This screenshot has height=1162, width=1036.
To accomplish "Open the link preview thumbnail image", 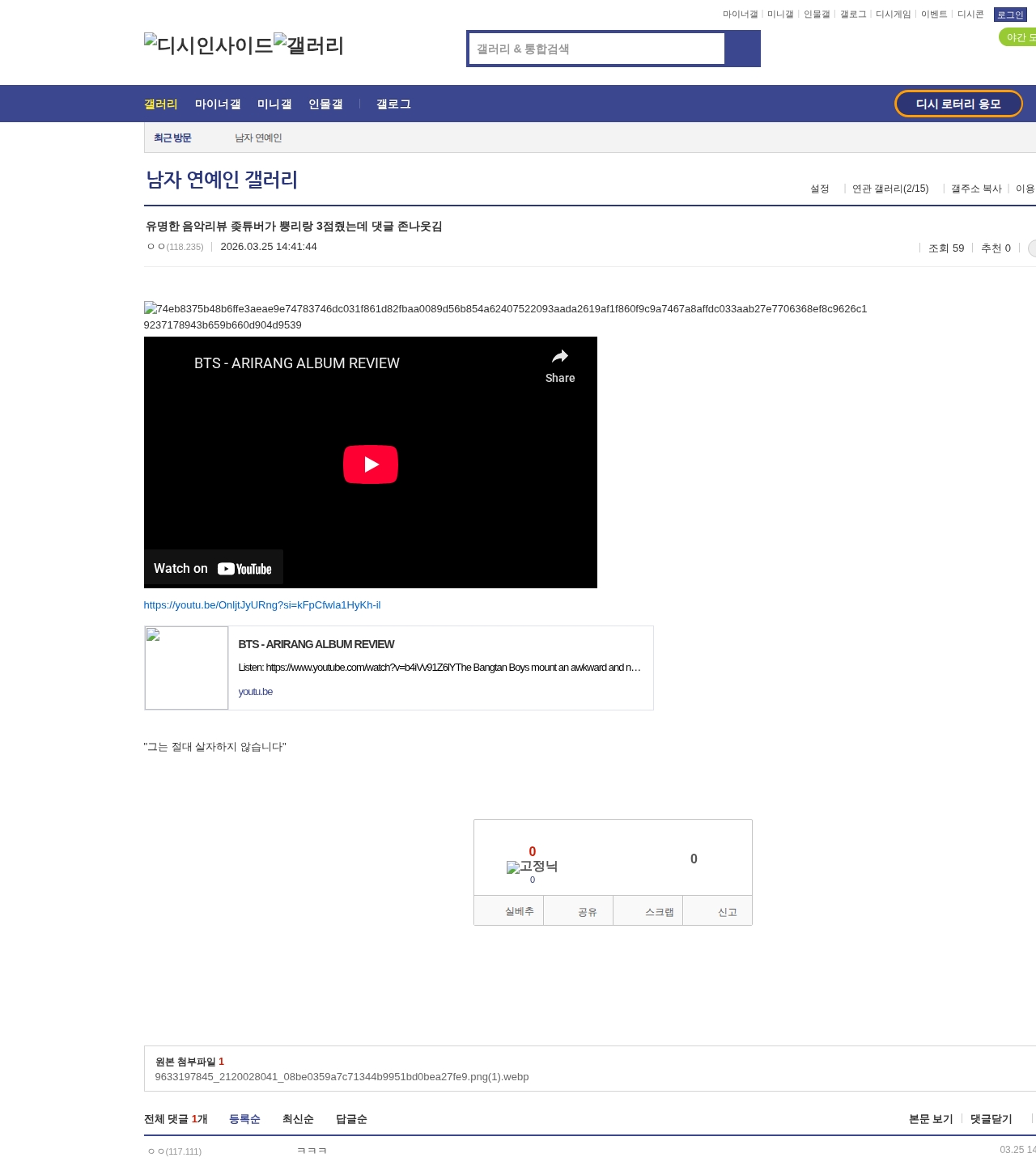I will coord(186,668).
